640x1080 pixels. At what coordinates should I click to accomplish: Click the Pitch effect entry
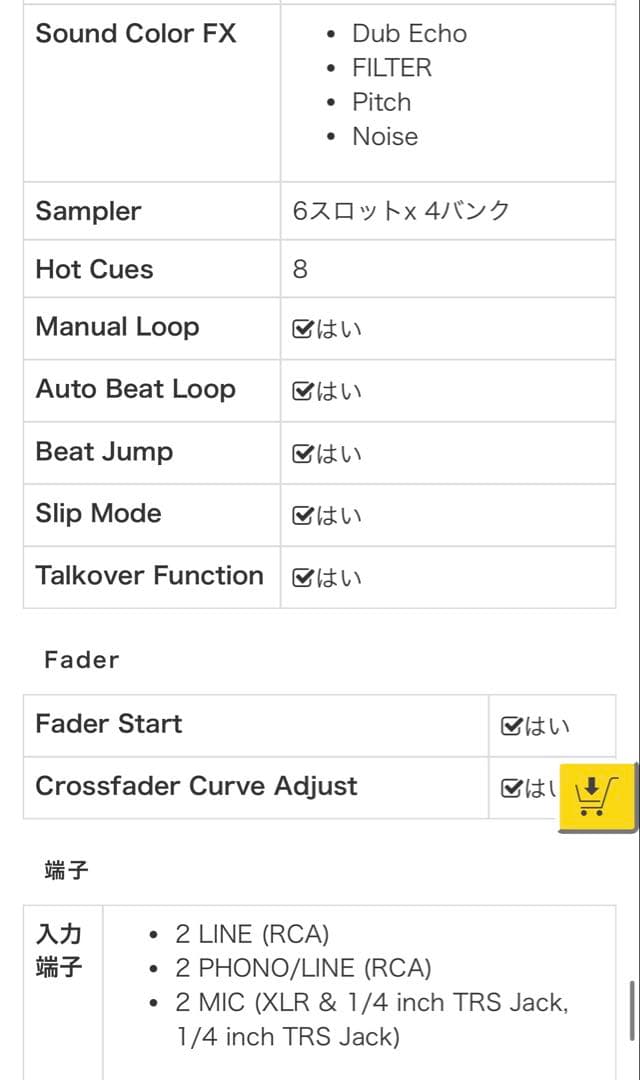point(381,102)
